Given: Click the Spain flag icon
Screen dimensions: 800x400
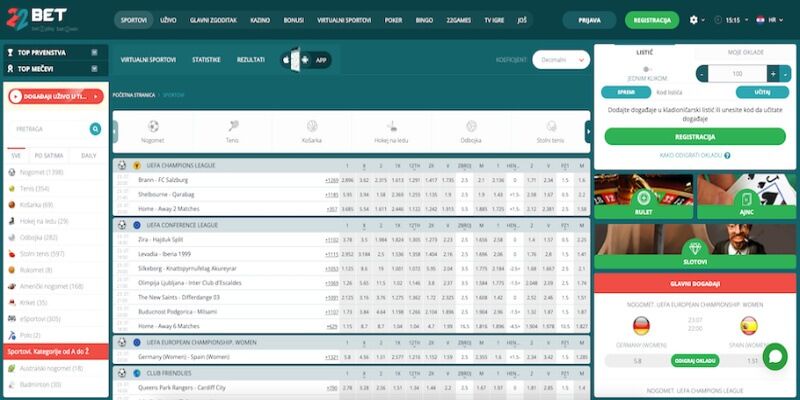Looking at the screenshot, I should (748, 326).
